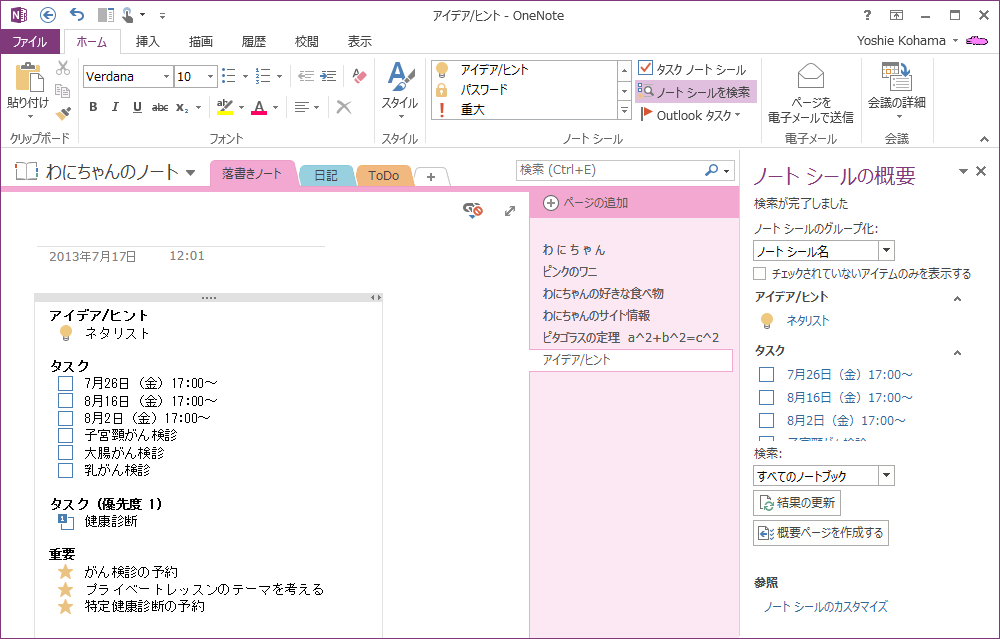Open the ノート シールのカスタマイズ link
Screen dimensions: 1000x639
point(826,606)
